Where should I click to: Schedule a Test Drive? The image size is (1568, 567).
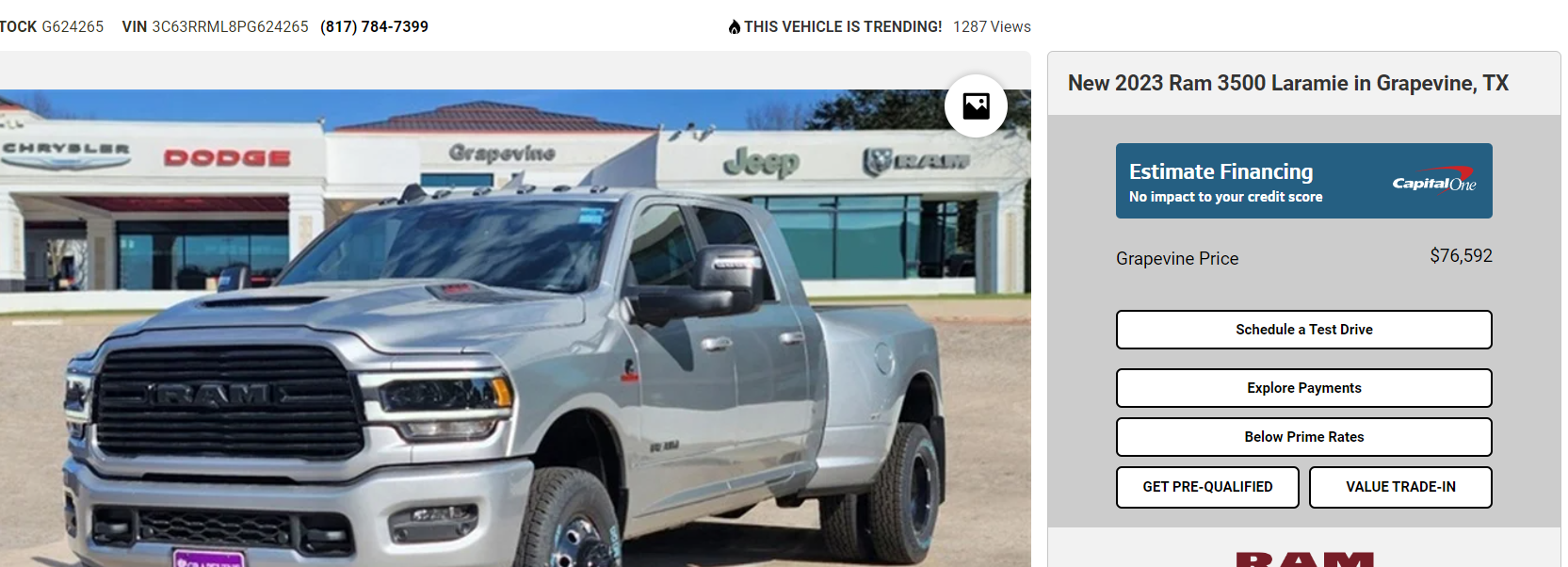(1304, 330)
